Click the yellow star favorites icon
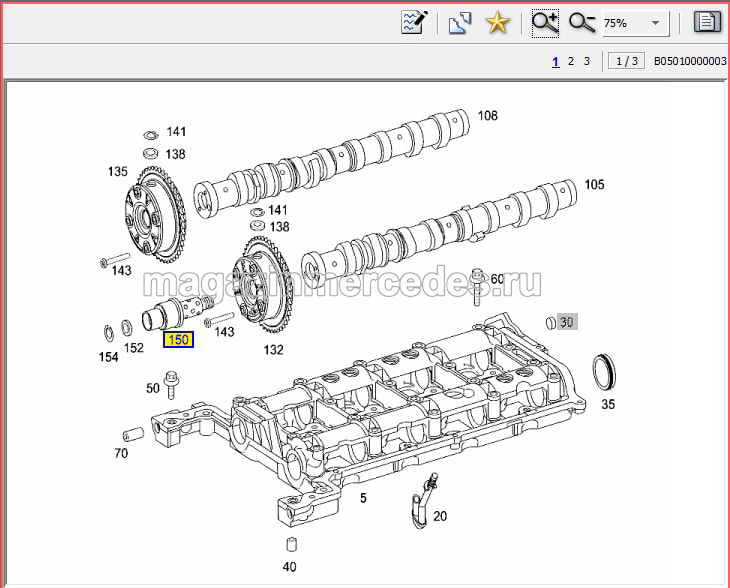The image size is (730, 588). [497, 22]
